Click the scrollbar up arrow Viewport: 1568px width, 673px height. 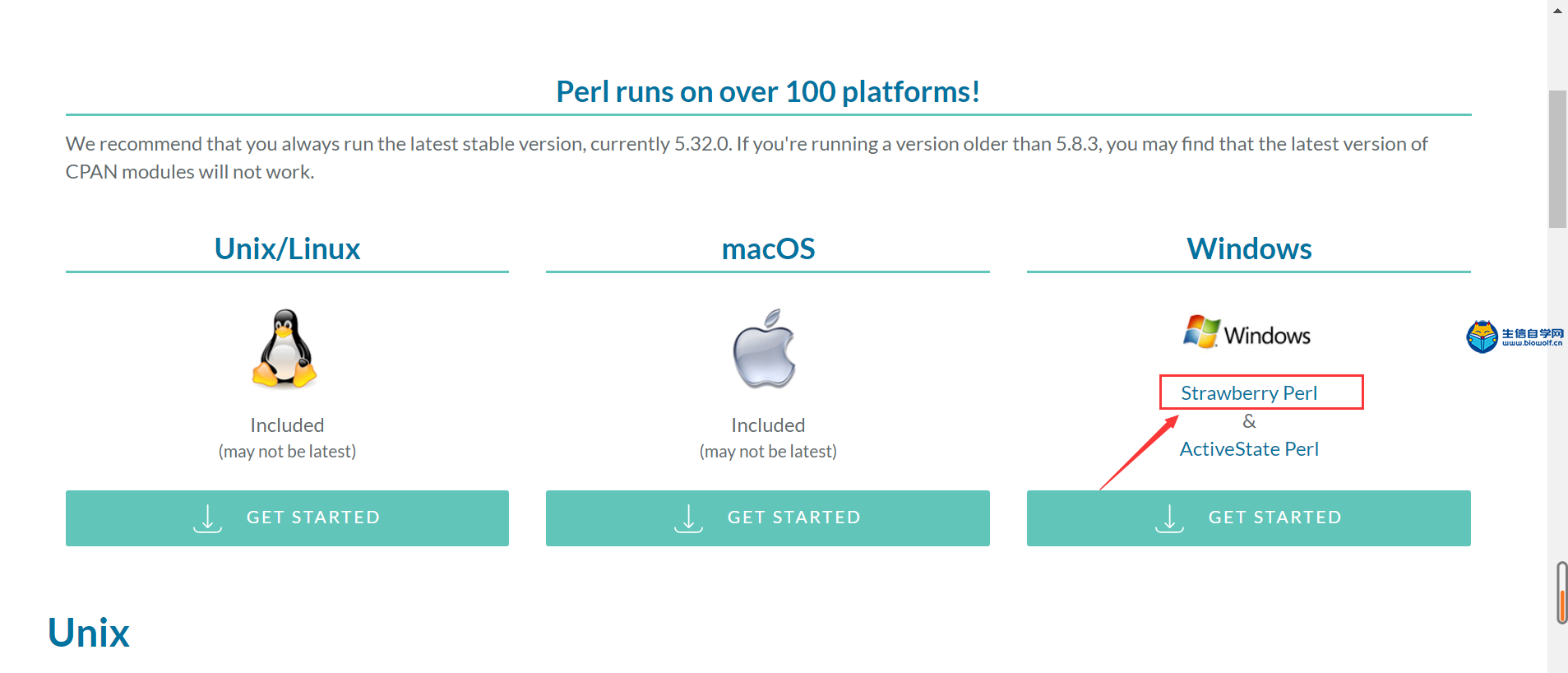[1557, 11]
